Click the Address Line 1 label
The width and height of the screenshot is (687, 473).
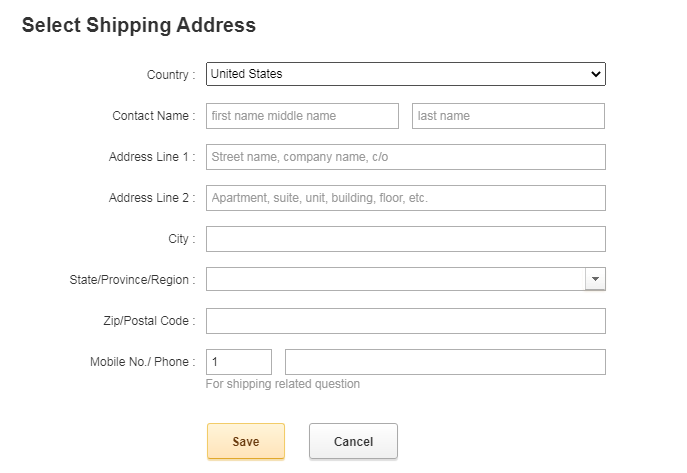click(x=151, y=157)
